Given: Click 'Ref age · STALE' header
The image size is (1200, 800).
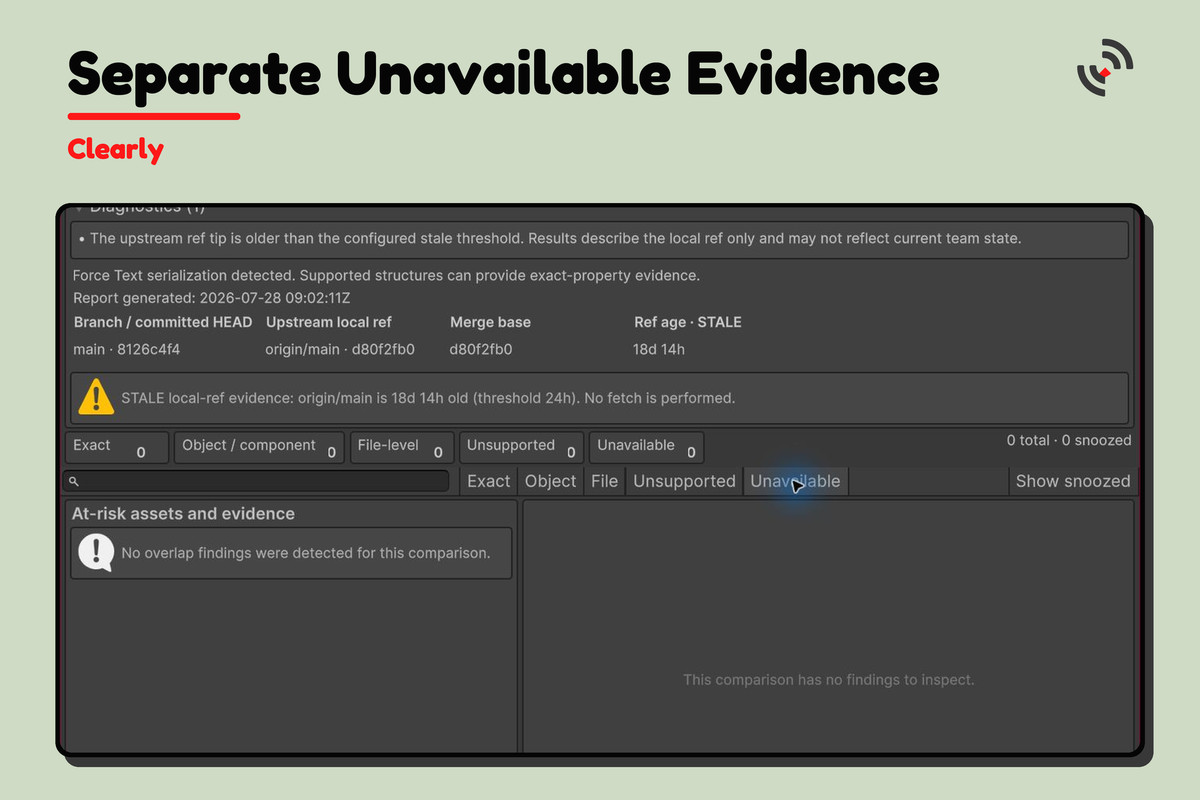Looking at the screenshot, I should pos(688,322).
